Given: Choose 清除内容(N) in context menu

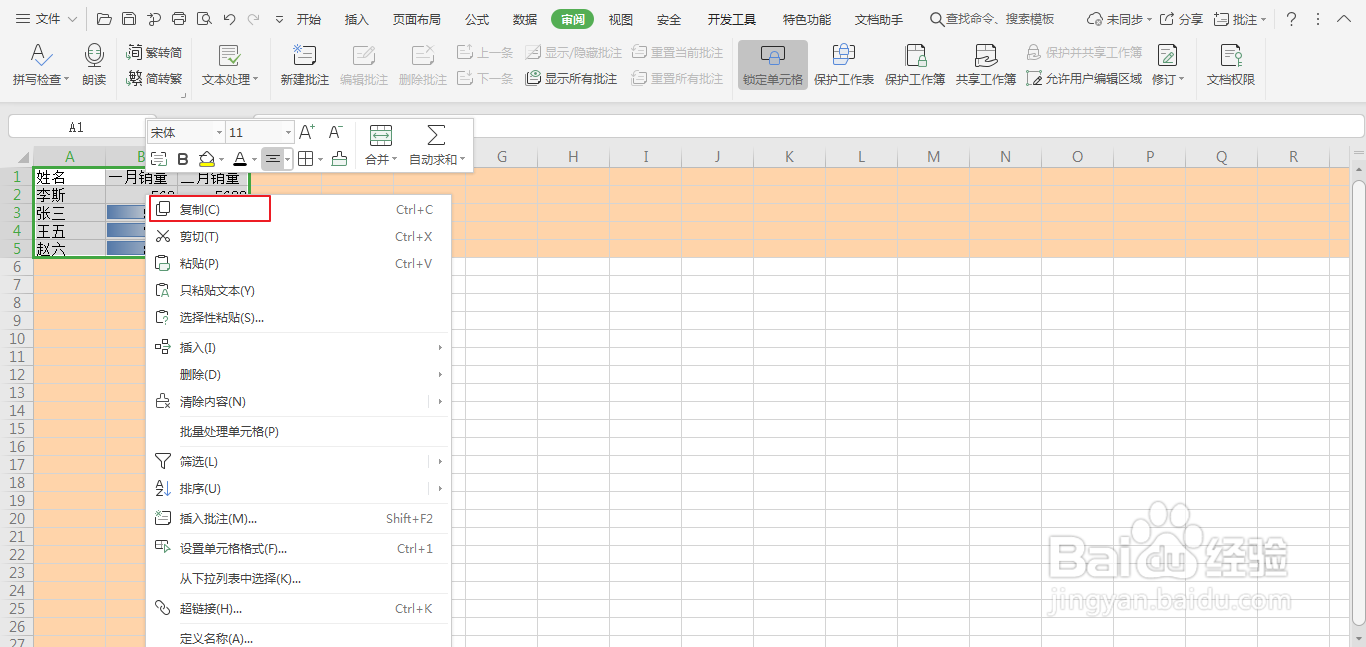Looking at the screenshot, I should (x=298, y=402).
